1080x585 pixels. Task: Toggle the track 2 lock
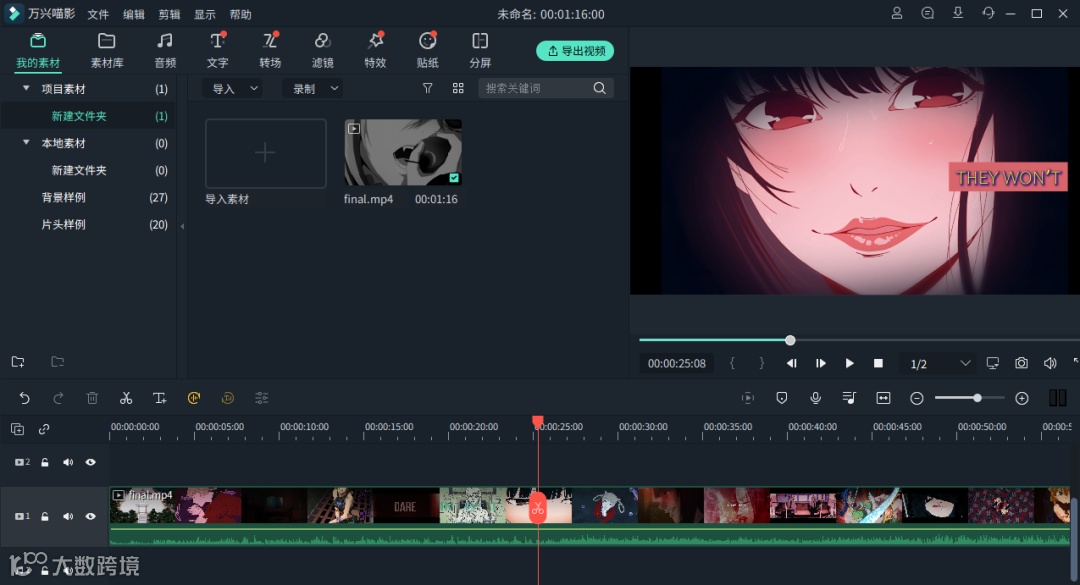45,462
